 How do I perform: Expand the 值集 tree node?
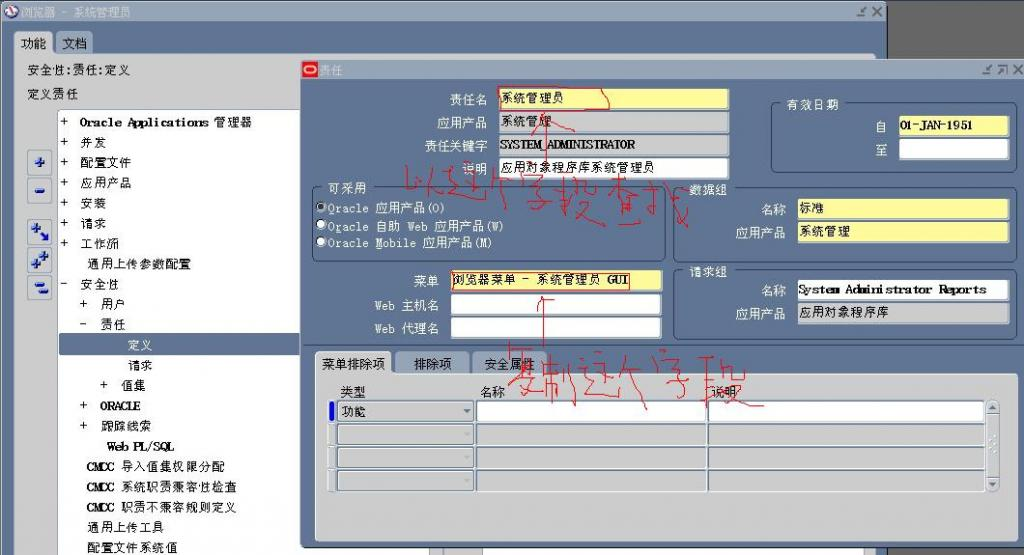[104, 385]
